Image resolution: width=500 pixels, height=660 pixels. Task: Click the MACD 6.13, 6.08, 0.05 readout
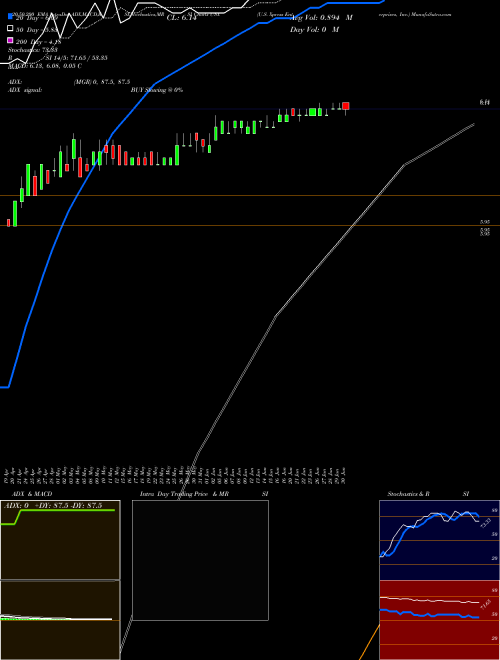(45, 66)
